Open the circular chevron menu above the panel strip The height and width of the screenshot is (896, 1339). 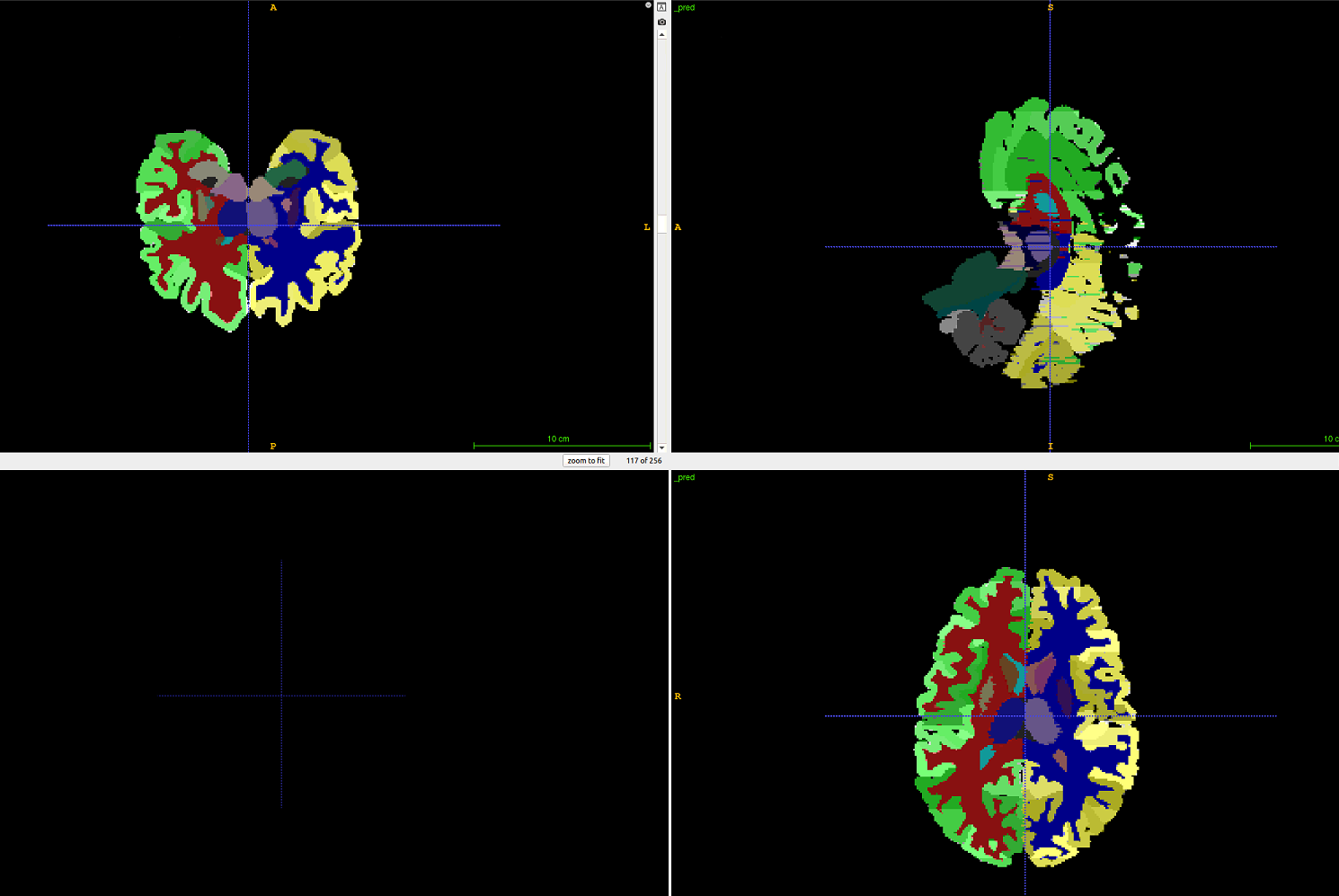coord(647,4)
